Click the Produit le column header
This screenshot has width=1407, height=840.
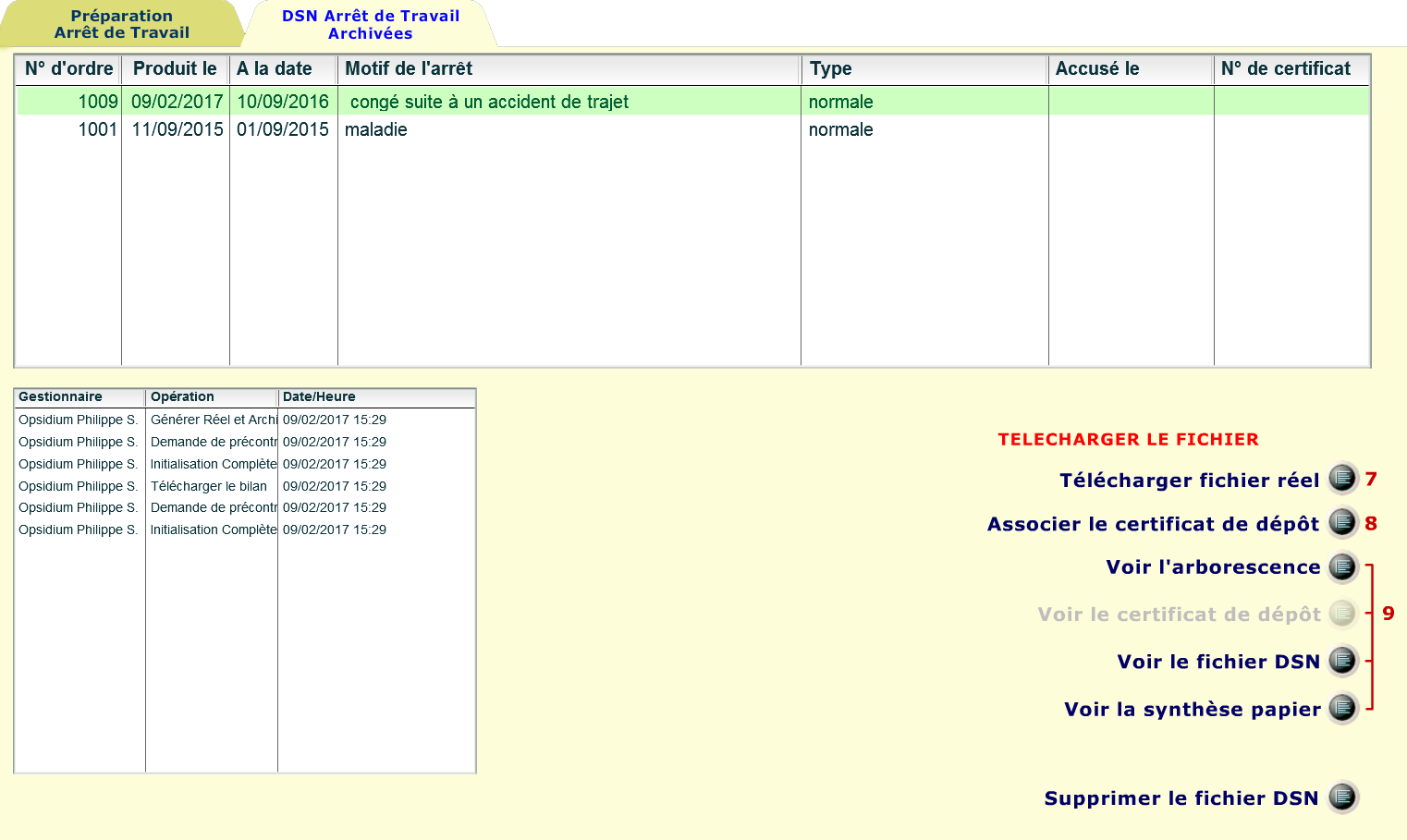[175, 69]
